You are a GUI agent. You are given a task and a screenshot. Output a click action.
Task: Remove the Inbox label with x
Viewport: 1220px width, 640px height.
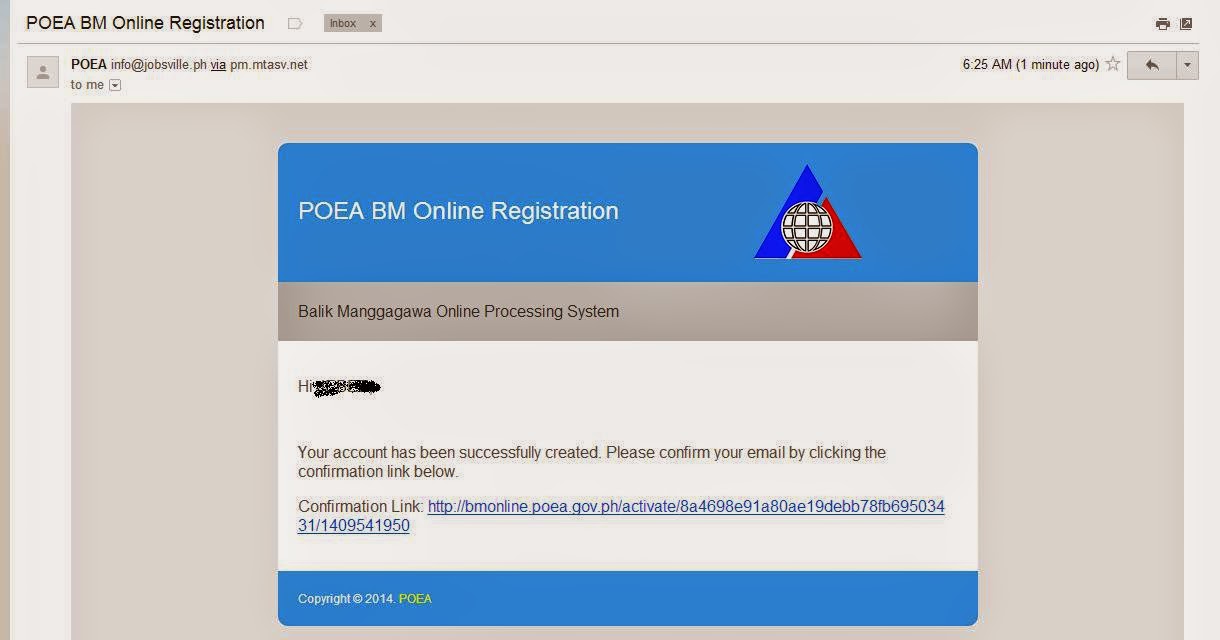click(373, 23)
